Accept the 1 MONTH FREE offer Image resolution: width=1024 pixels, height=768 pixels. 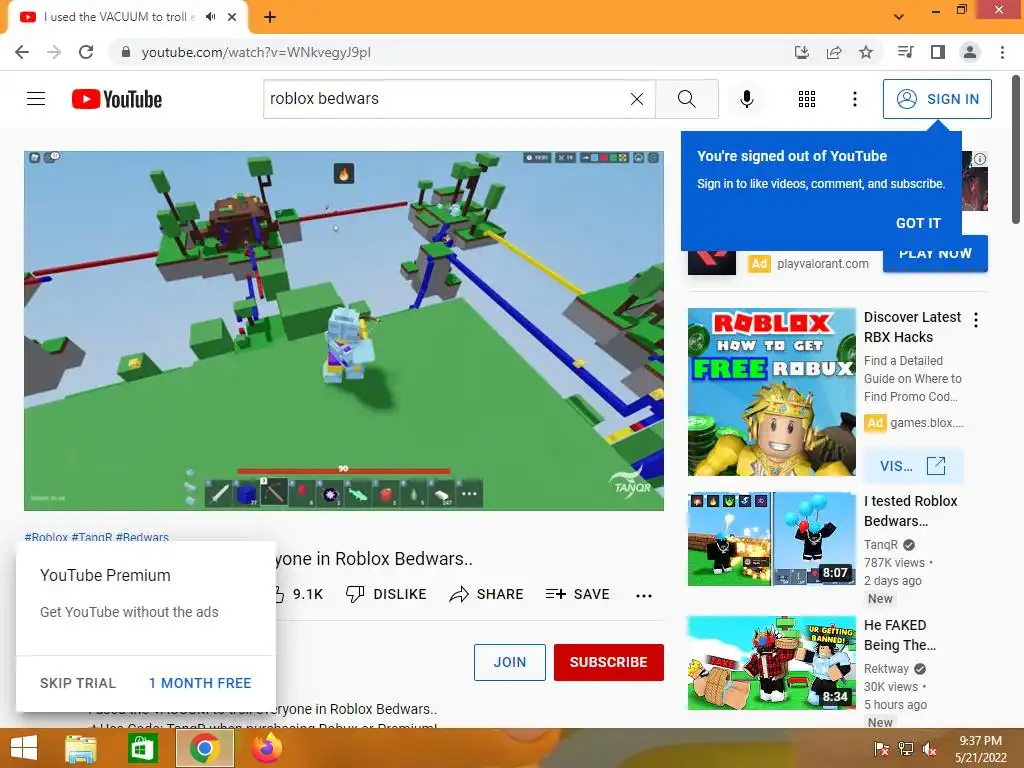(200, 683)
